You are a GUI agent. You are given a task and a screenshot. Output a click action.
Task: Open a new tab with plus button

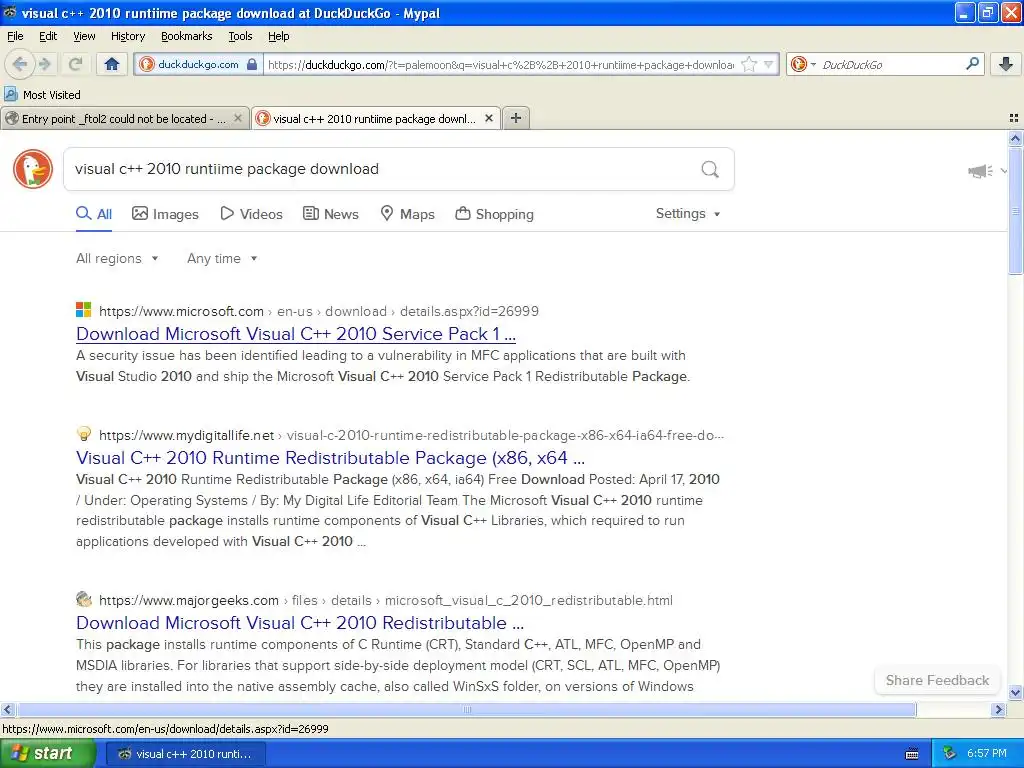coord(516,118)
